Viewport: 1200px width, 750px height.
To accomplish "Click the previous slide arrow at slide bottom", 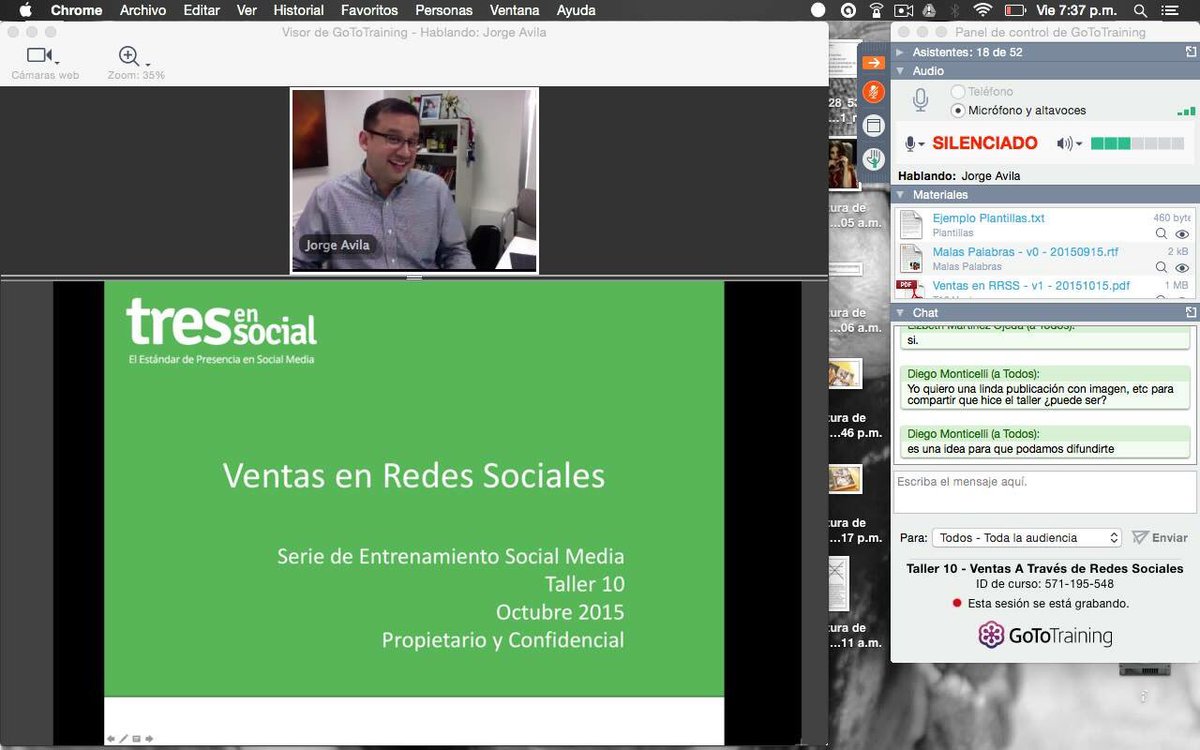I will tap(112, 739).
